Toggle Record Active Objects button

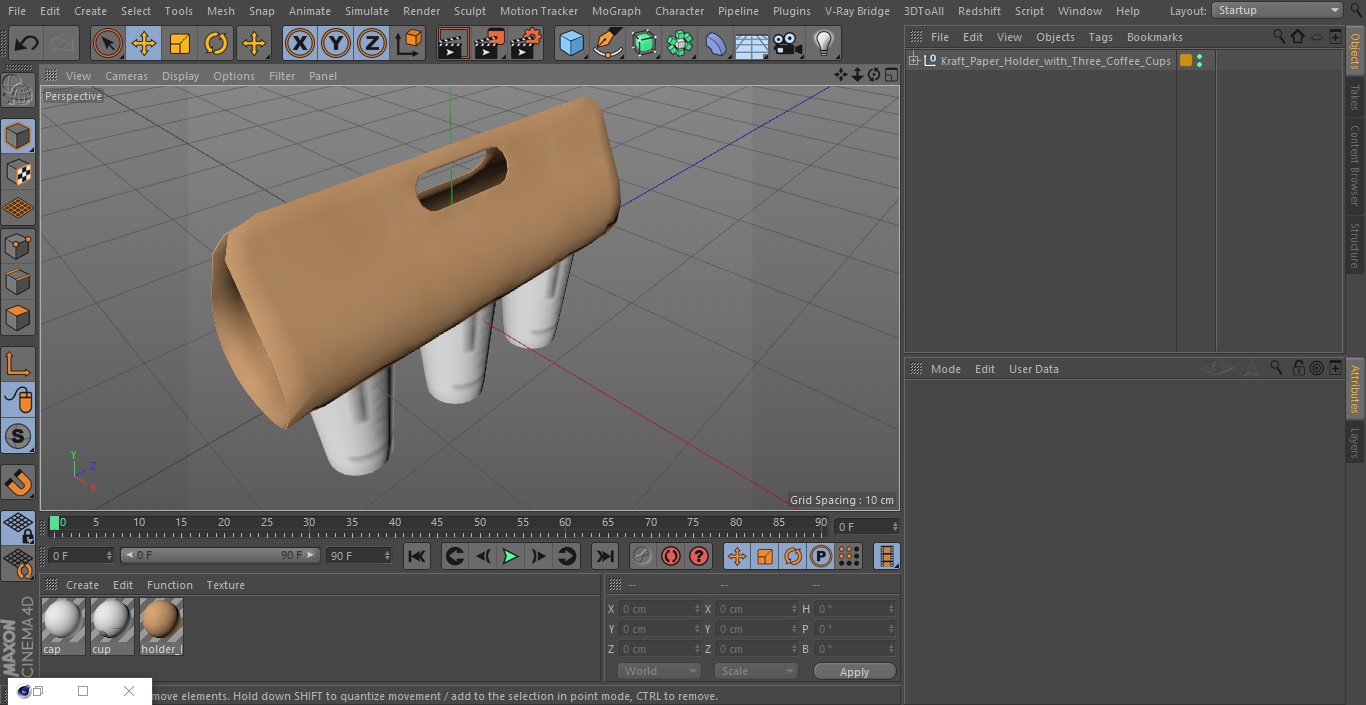pos(642,556)
